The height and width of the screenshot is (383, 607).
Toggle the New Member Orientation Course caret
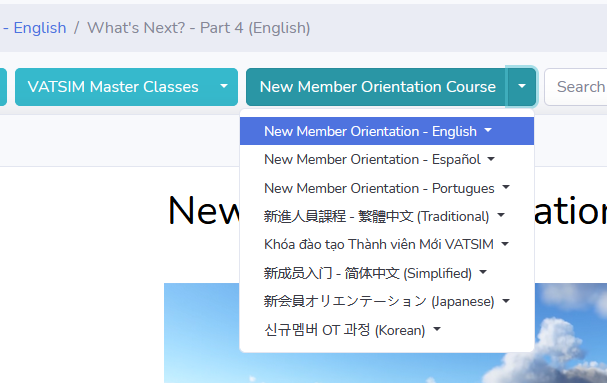coord(521,87)
